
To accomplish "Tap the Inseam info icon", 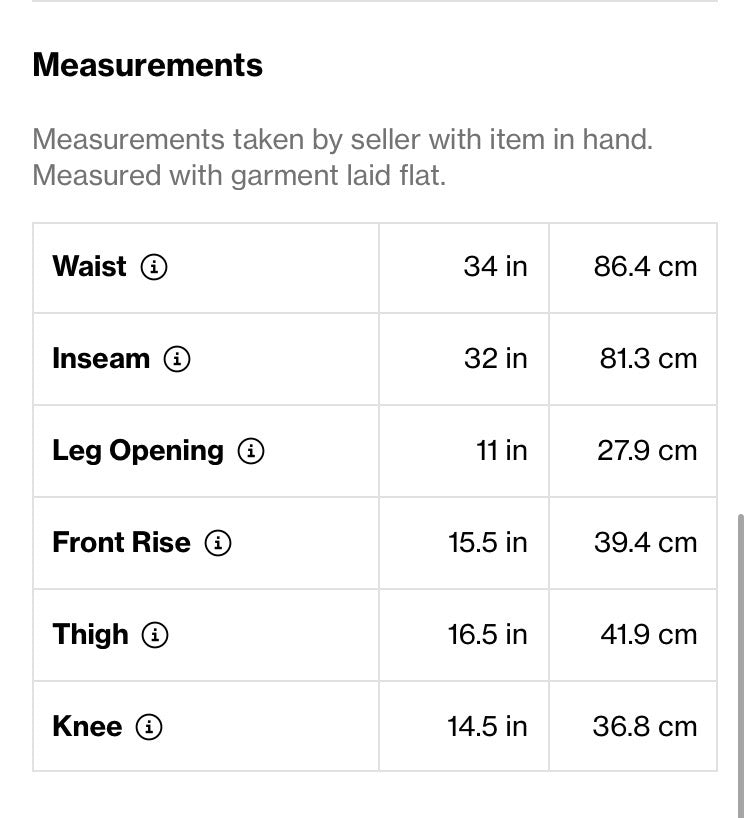I will coord(177,359).
